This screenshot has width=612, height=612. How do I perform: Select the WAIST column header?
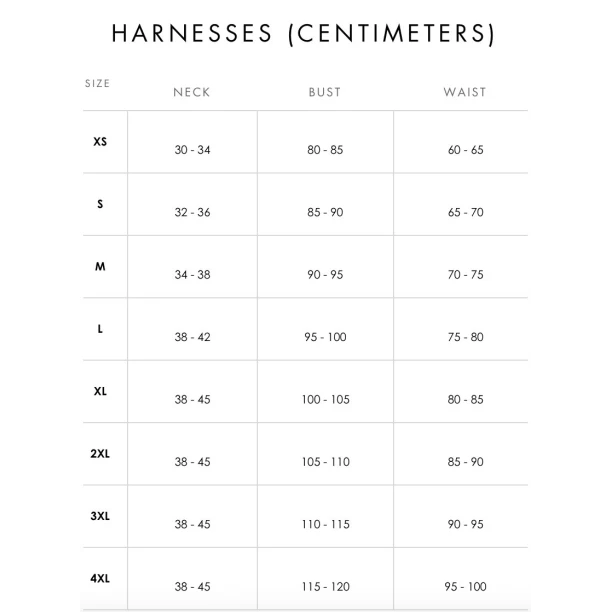coord(465,92)
